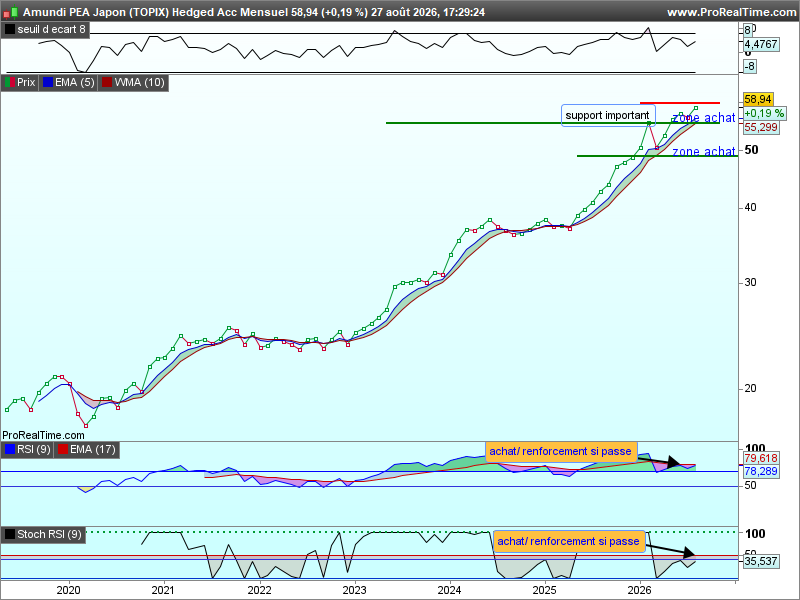Click the +0,19 % variation label
Image resolution: width=800 pixels, height=600 pixels.
(764, 113)
